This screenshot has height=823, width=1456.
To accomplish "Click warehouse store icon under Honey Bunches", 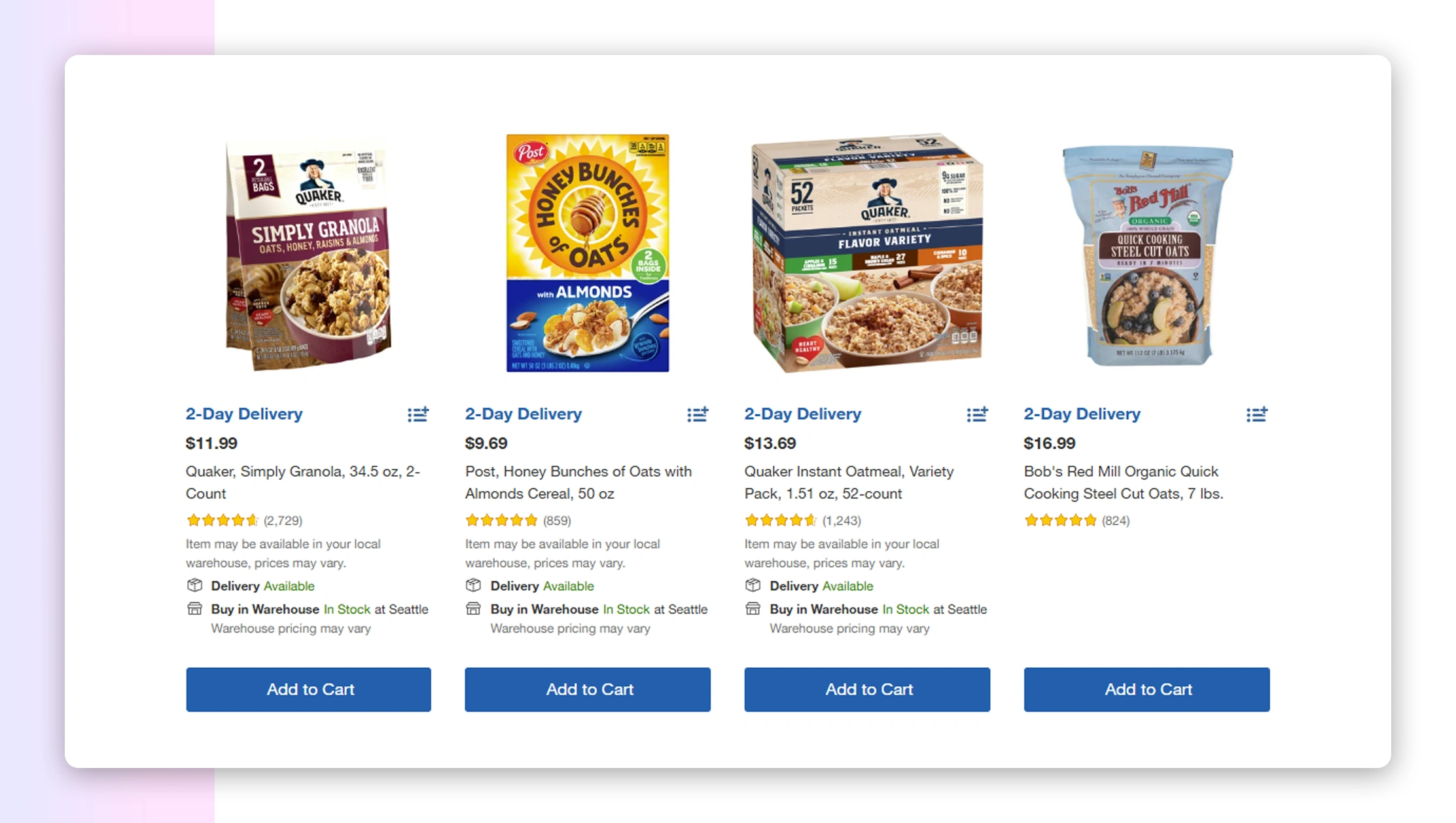I will (x=473, y=609).
